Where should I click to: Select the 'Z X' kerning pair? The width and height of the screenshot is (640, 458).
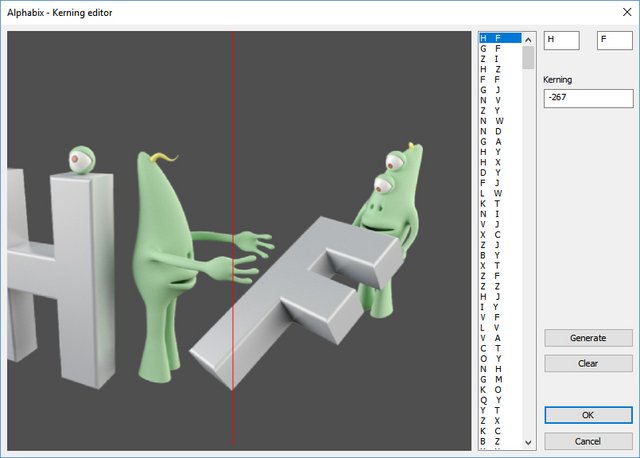pos(500,421)
